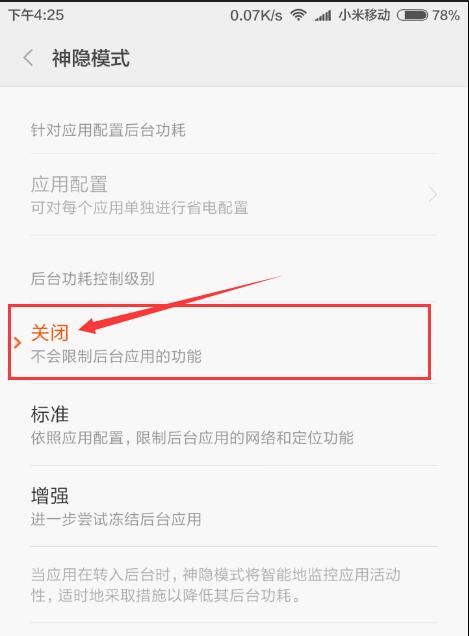Viewport: 469px width, 636px height.
Task: Tap the 下午4:25 clock in status bar
Action: point(36,15)
